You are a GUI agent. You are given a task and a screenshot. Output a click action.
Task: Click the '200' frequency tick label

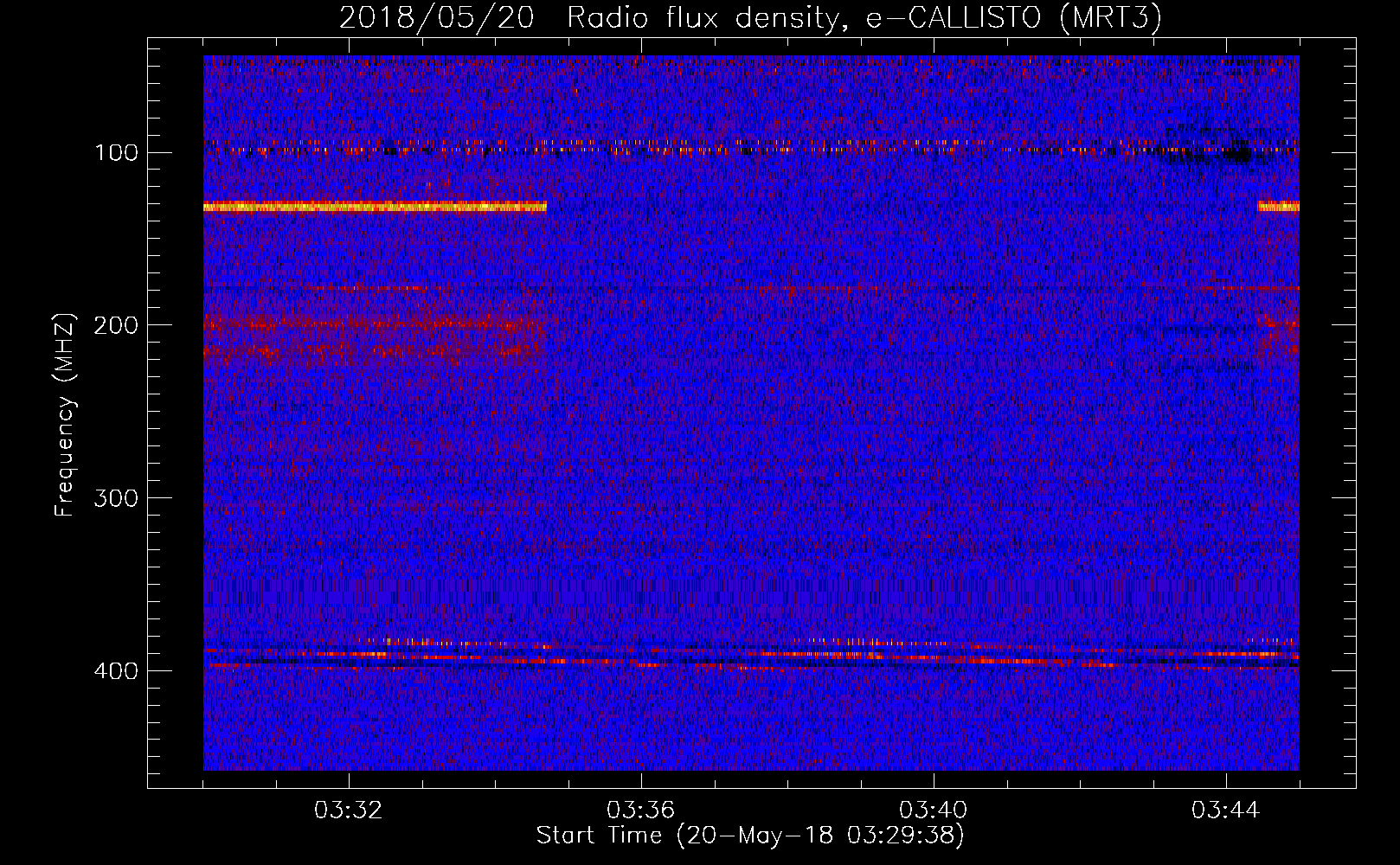(x=115, y=325)
